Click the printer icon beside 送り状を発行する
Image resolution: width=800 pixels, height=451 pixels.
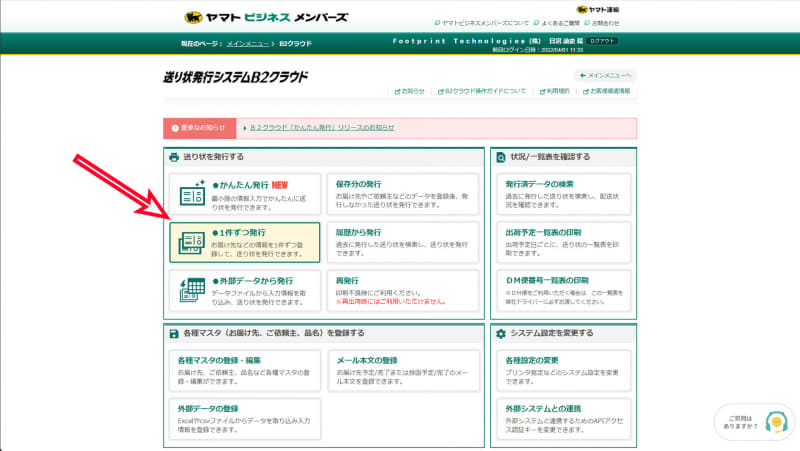[174, 157]
